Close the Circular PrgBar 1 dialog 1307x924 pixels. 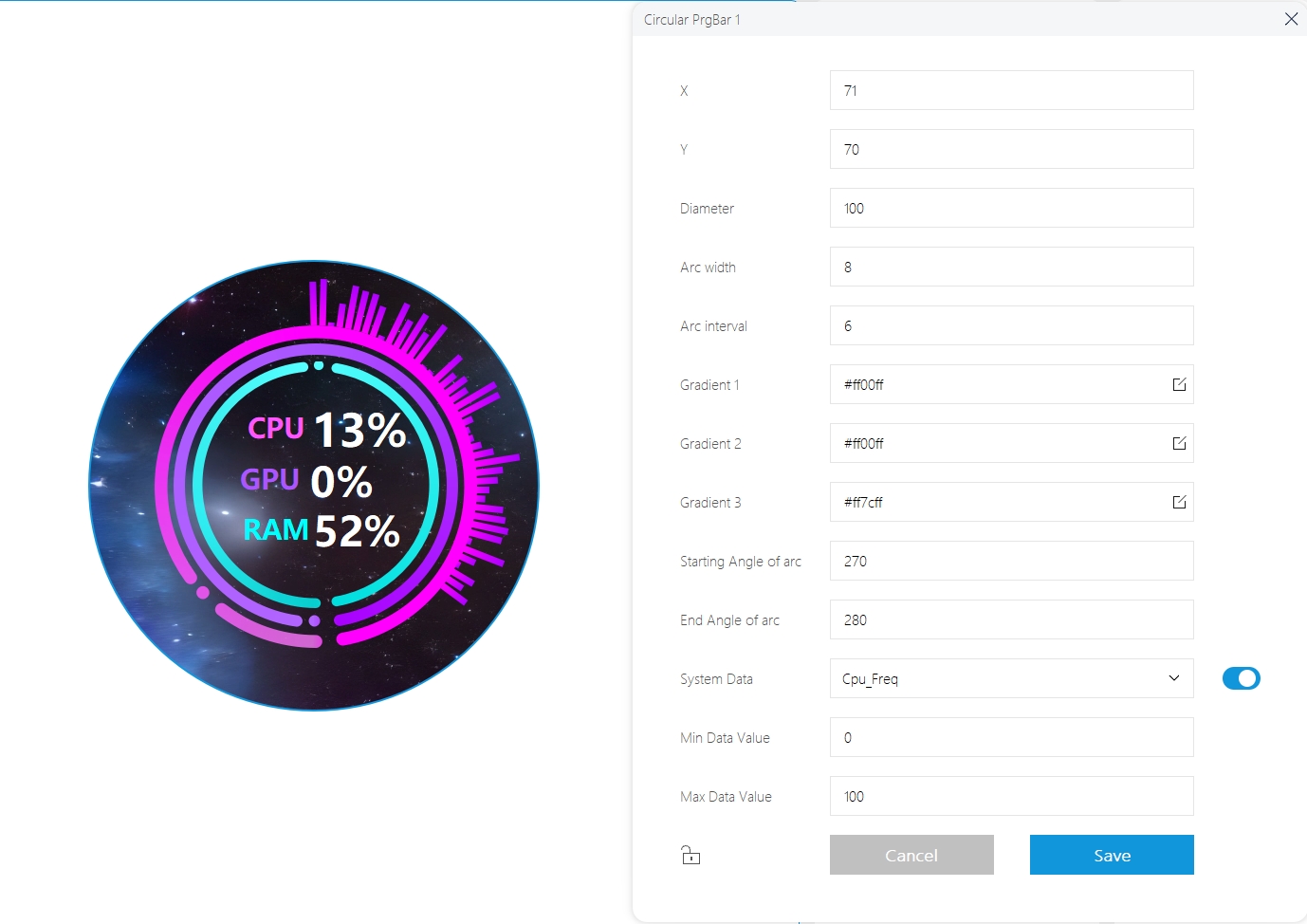pos(1291,19)
